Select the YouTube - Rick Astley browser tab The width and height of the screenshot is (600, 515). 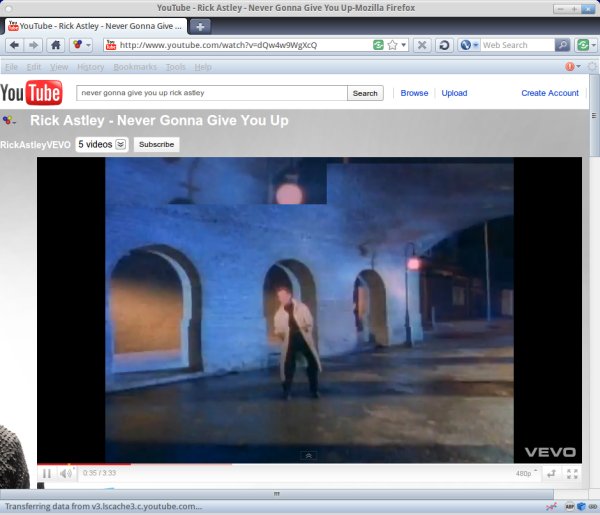96,26
